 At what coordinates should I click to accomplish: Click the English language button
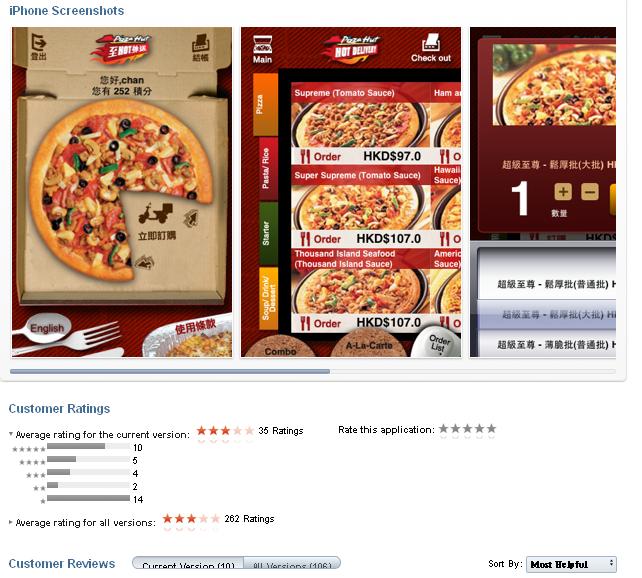[x=47, y=328]
